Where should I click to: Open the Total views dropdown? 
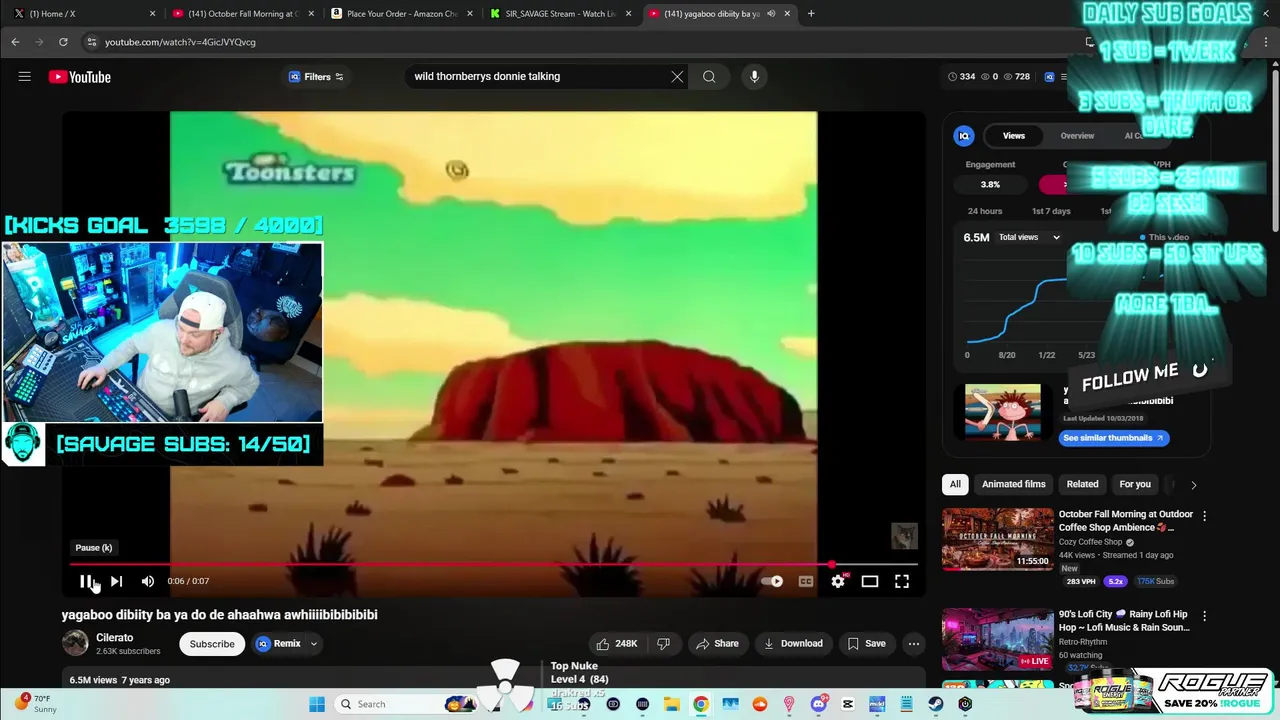pyautogui.click(x=1030, y=237)
